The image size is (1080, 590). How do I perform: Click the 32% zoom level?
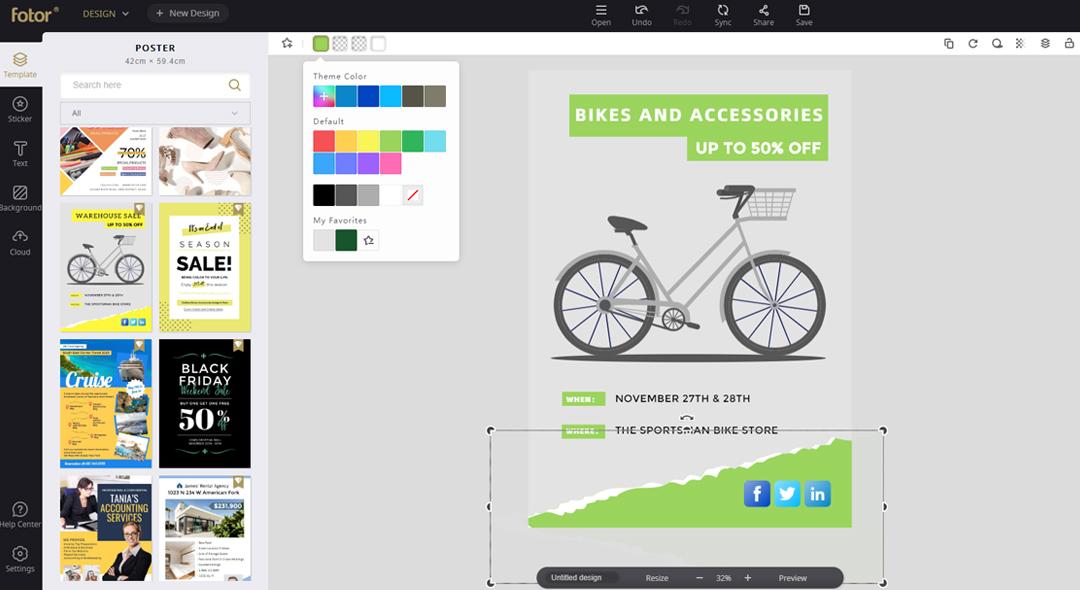[723, 578]
